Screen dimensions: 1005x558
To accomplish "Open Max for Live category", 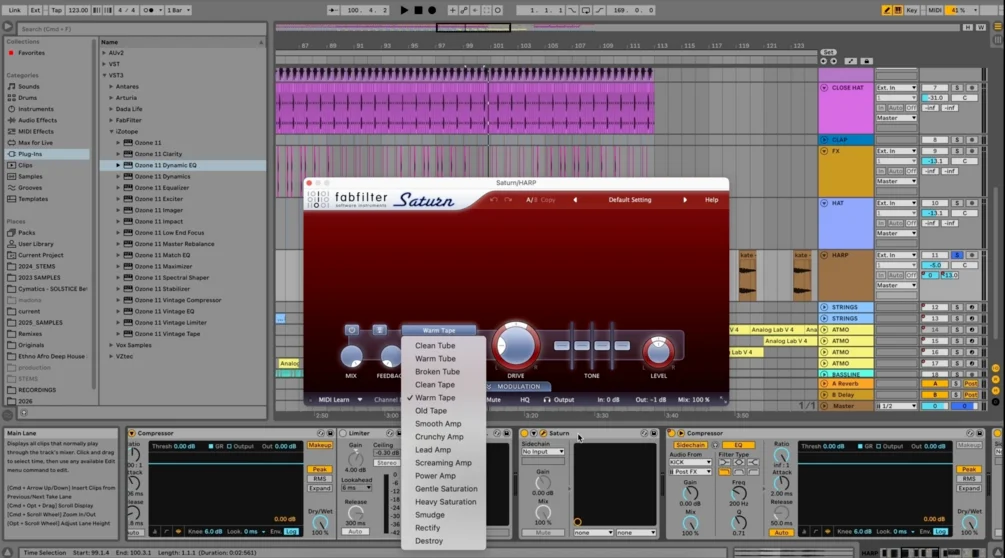I will click(35, 143).
